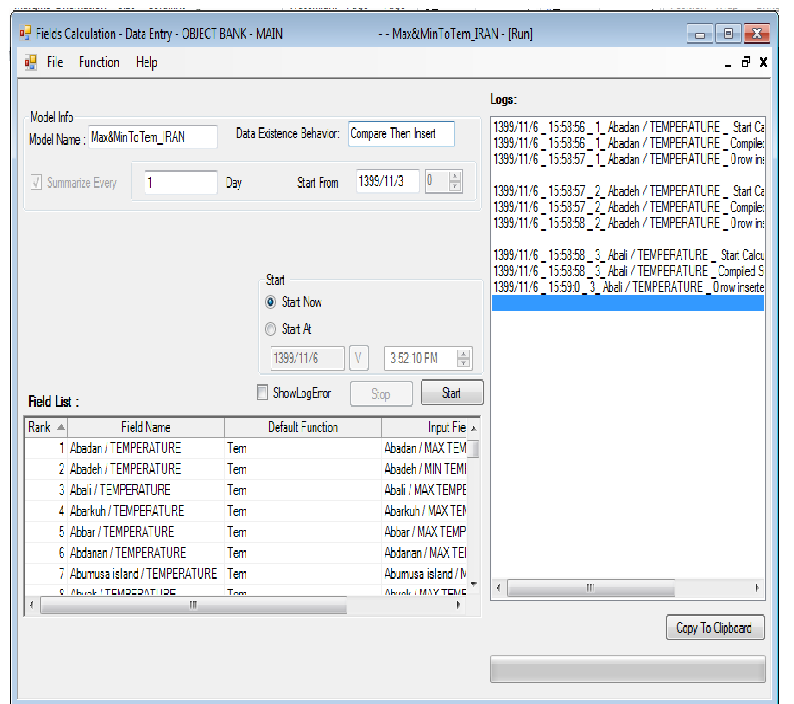Select the Start At radio option
Screen dimensions: 794x704
(x=270, y=329)
